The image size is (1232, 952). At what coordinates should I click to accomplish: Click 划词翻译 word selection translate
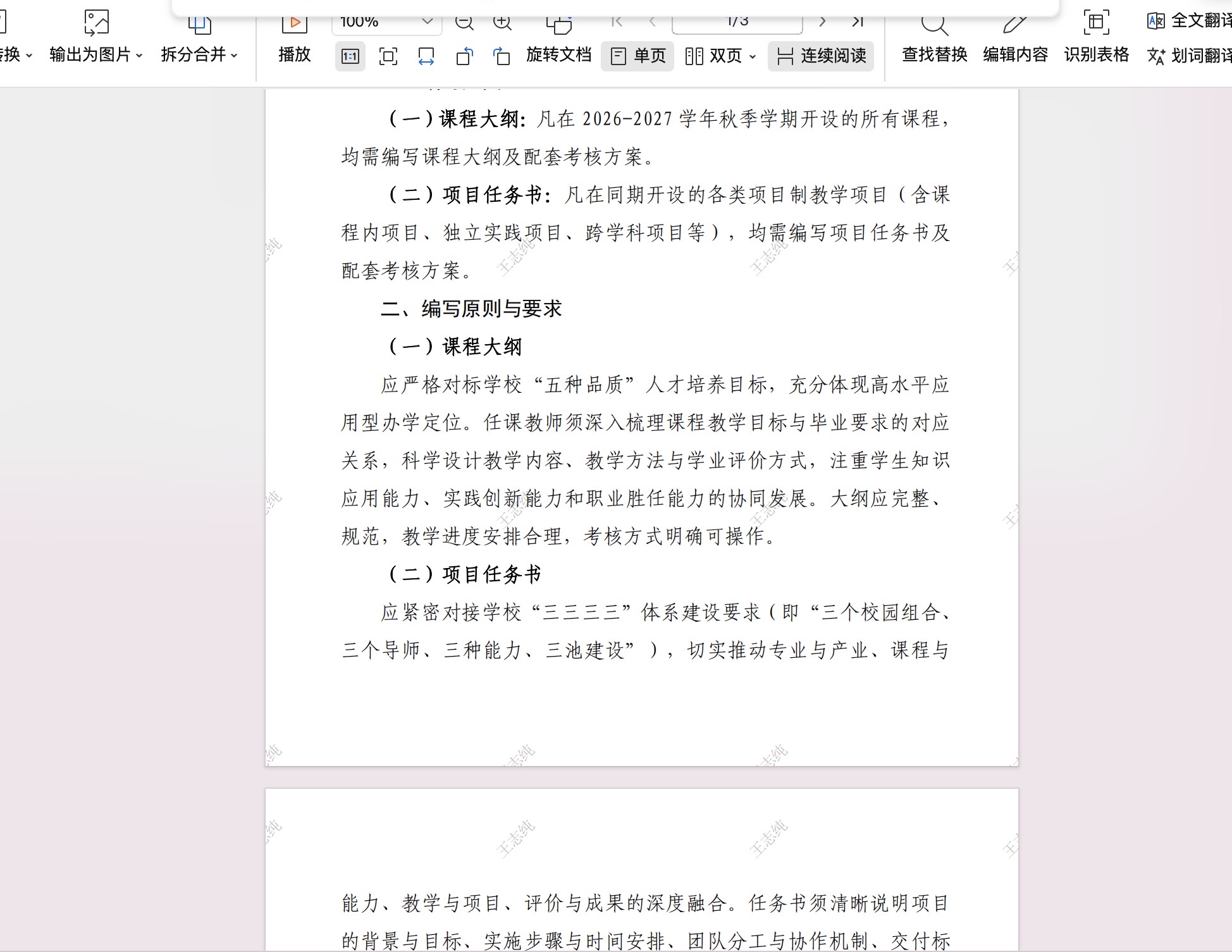click(x=1189, y=56)
